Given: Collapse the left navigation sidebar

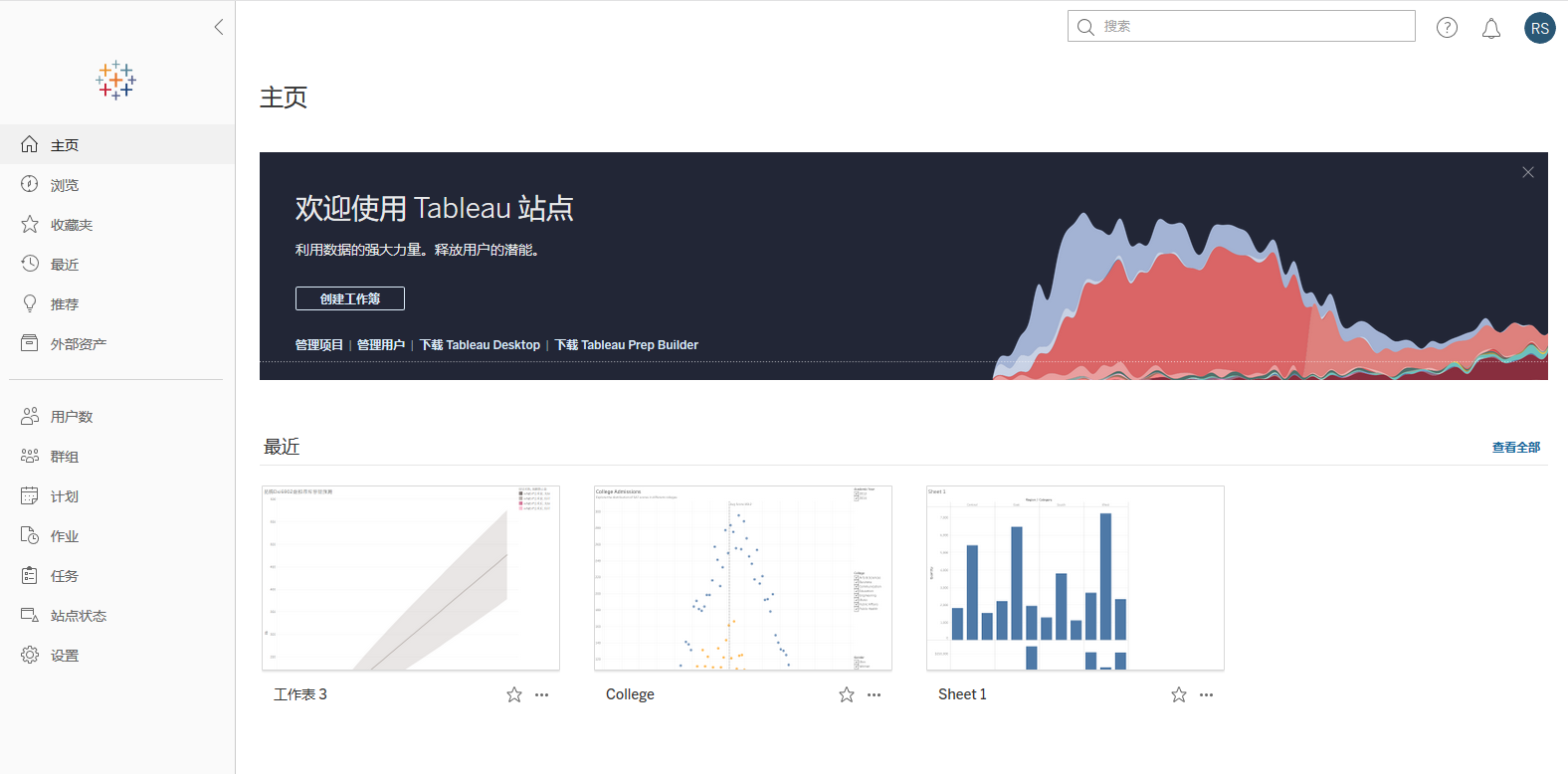Looking at the screenshot, I should (x=219, y=27).
